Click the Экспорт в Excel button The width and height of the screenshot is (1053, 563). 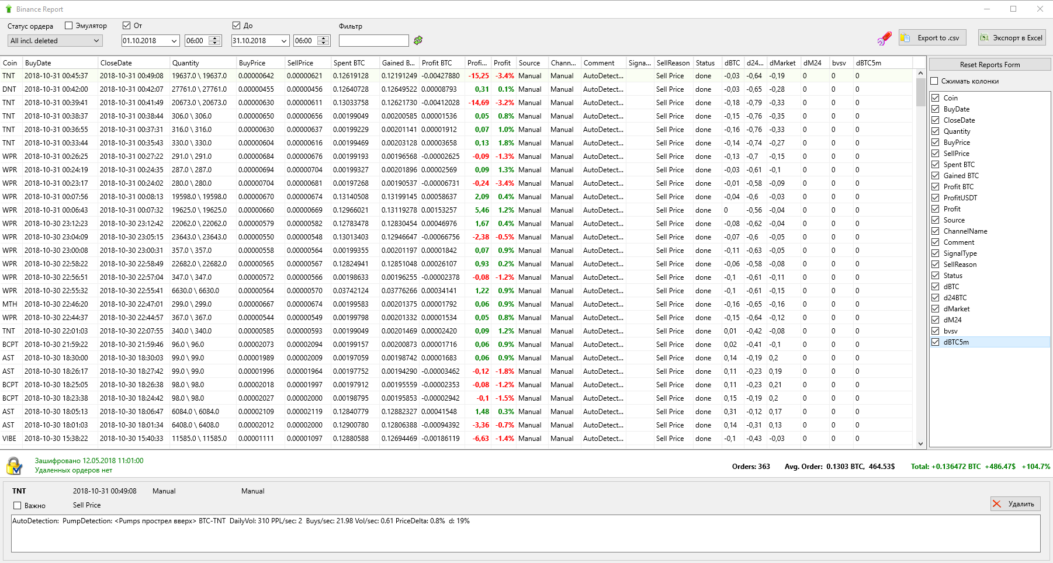coord(1011,38)
